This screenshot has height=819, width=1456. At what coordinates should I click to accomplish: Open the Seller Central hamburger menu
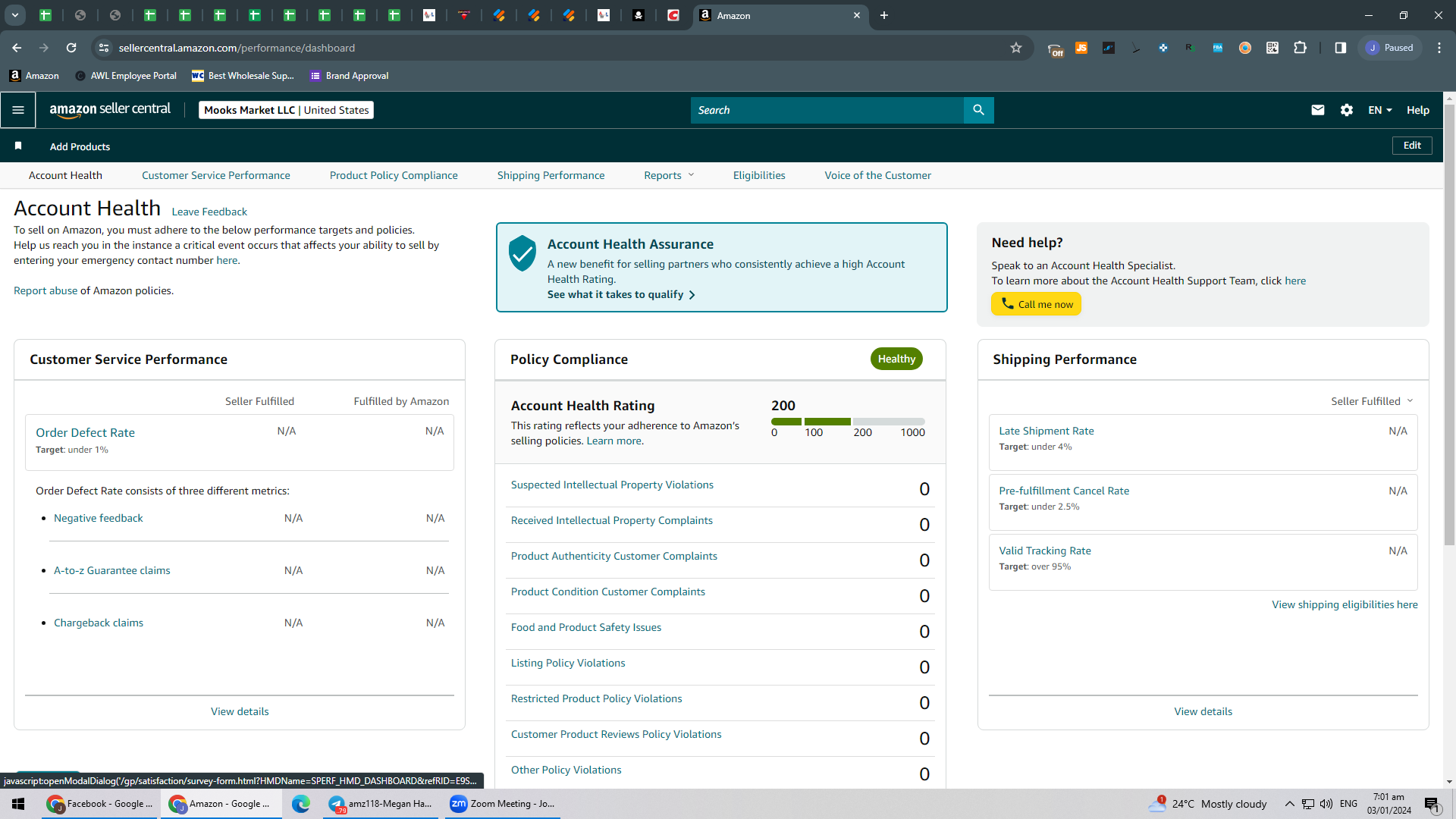pyautogui.click(x=18, y=110)
